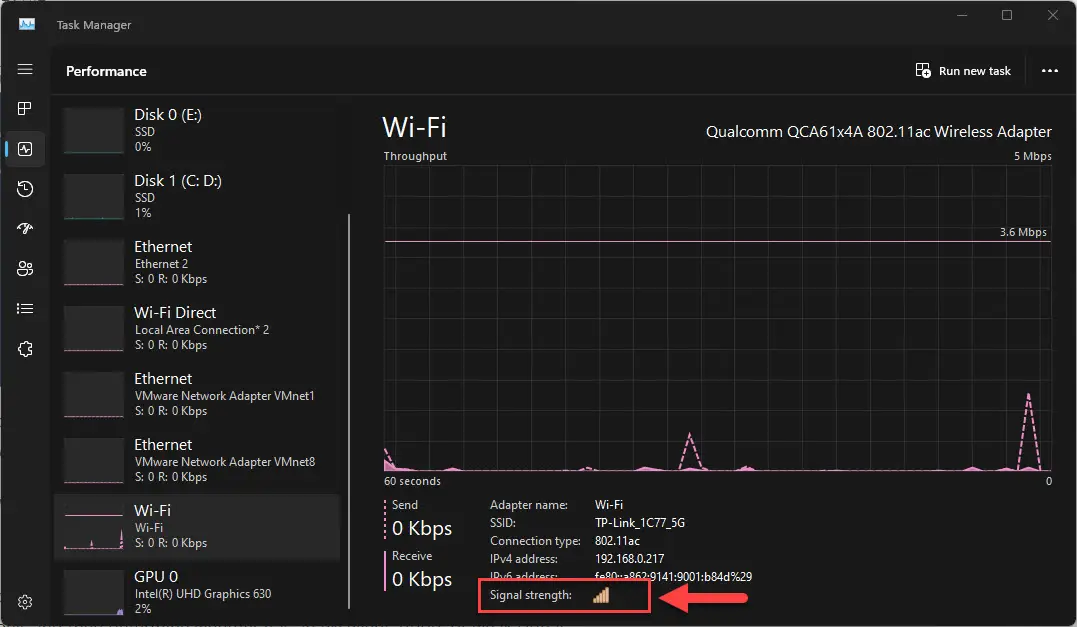Go to the Processes page icon
This screenshot has width=1077, height=627.
point(25,109)
